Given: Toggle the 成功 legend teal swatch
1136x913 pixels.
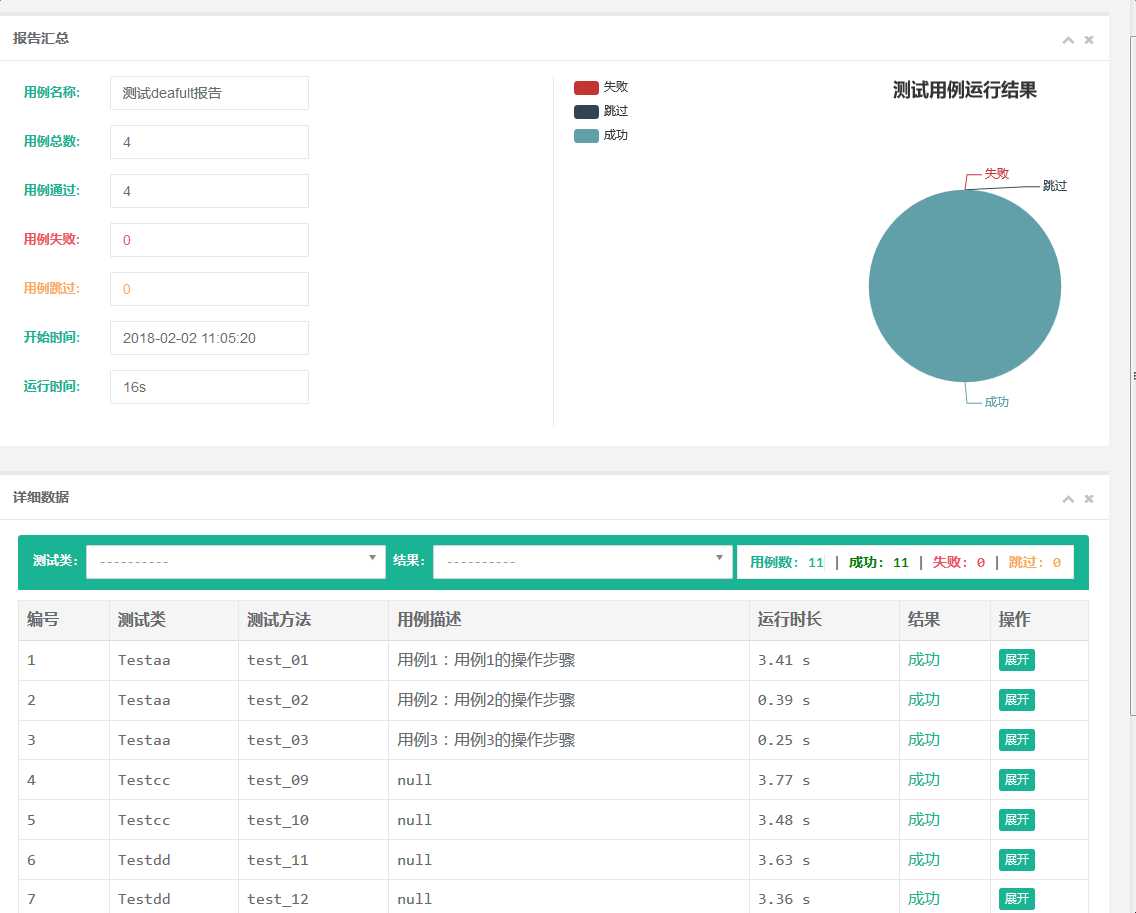Looking at the screenshot, I should pos(586,136).
